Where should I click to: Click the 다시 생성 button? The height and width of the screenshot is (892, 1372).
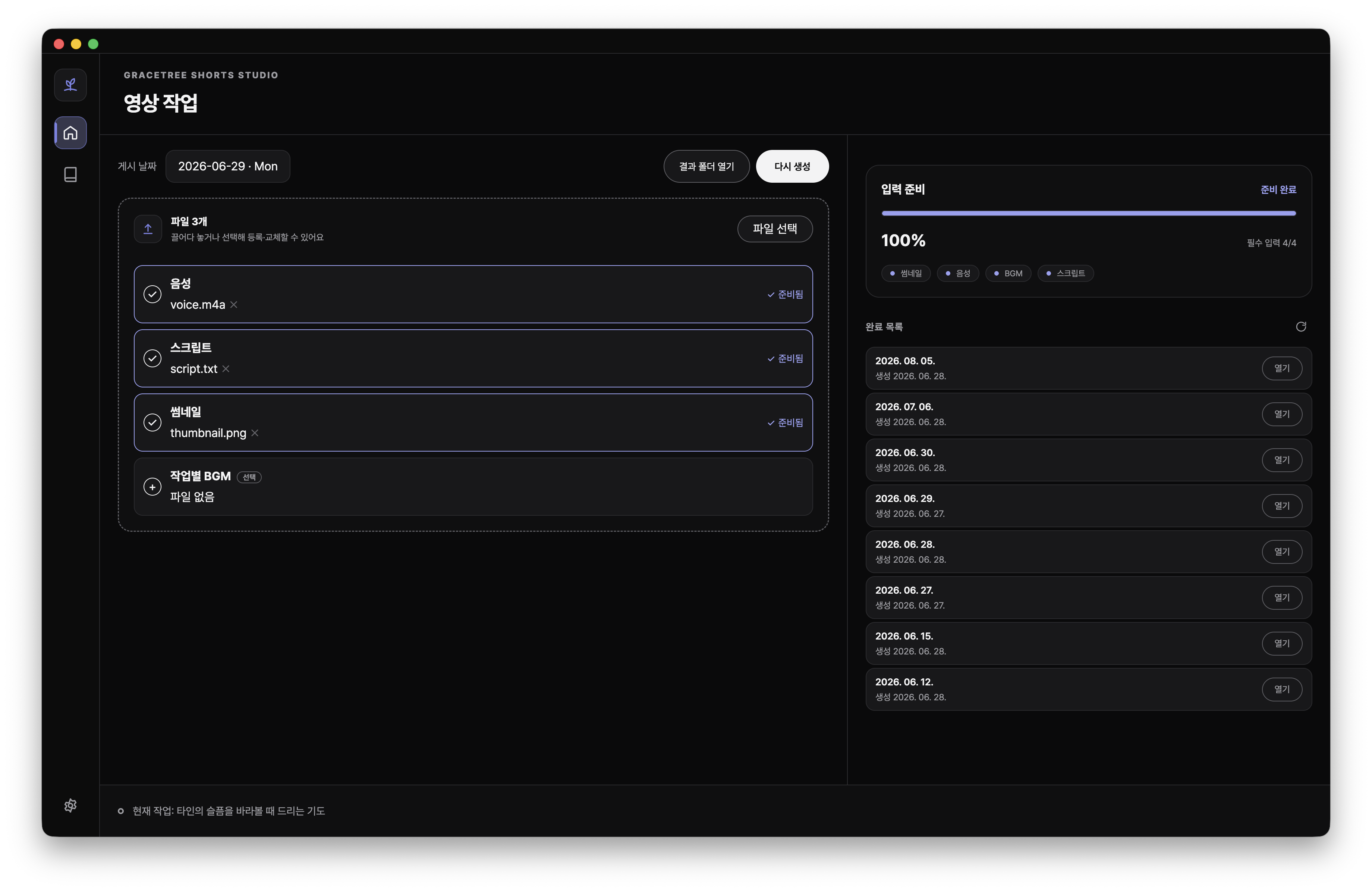(x=792, y=167)
